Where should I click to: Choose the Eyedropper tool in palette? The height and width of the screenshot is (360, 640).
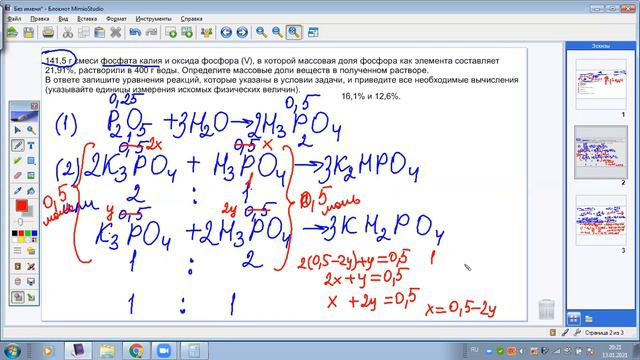coord(18,191)
